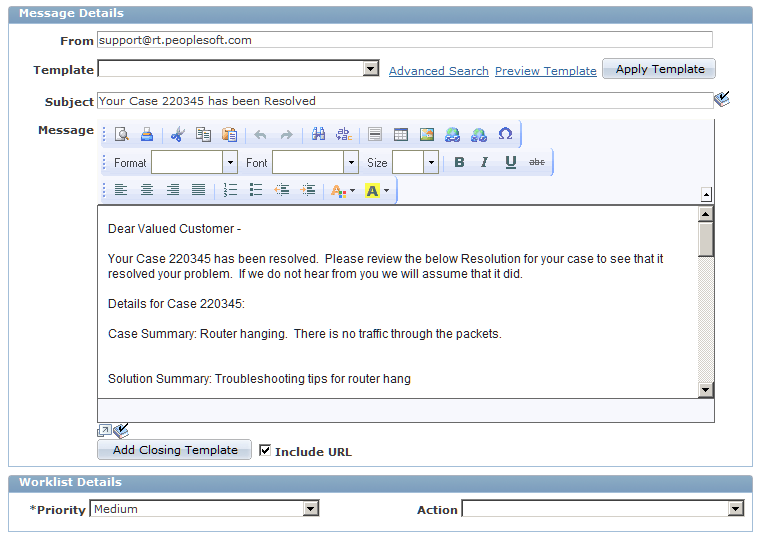
Task: Click the message scrollbar up arrow
Action: click(x=705, y=214)
